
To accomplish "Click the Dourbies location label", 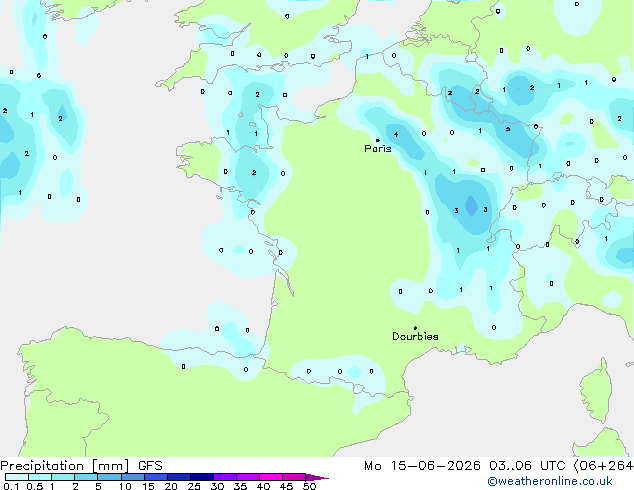I will pyautogui.click(x=415, y=336).
